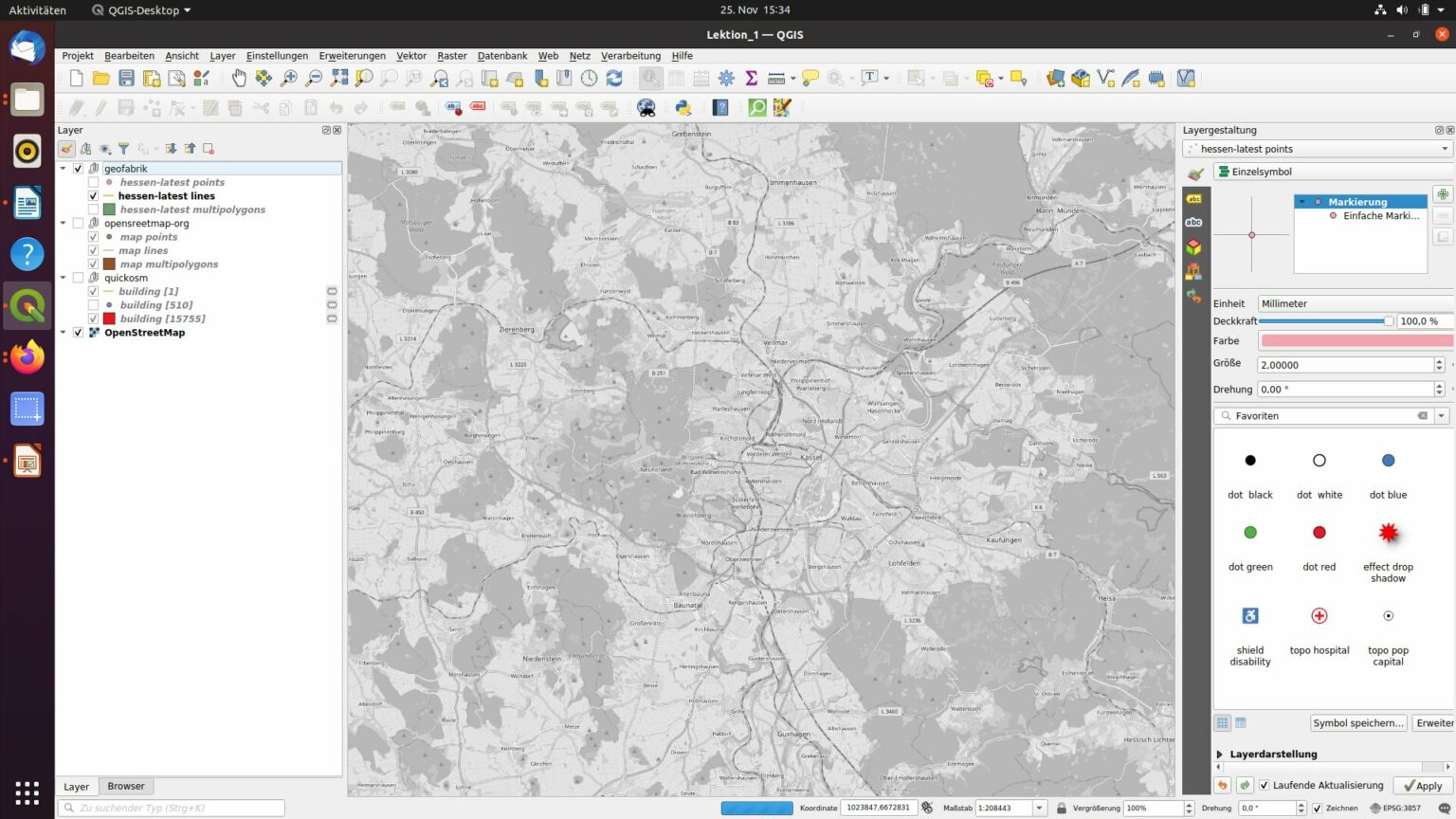Open the hessen-latest points layer dropdown
The height and width of the screenshot is (819, 1456).
tap(1319, 149)
